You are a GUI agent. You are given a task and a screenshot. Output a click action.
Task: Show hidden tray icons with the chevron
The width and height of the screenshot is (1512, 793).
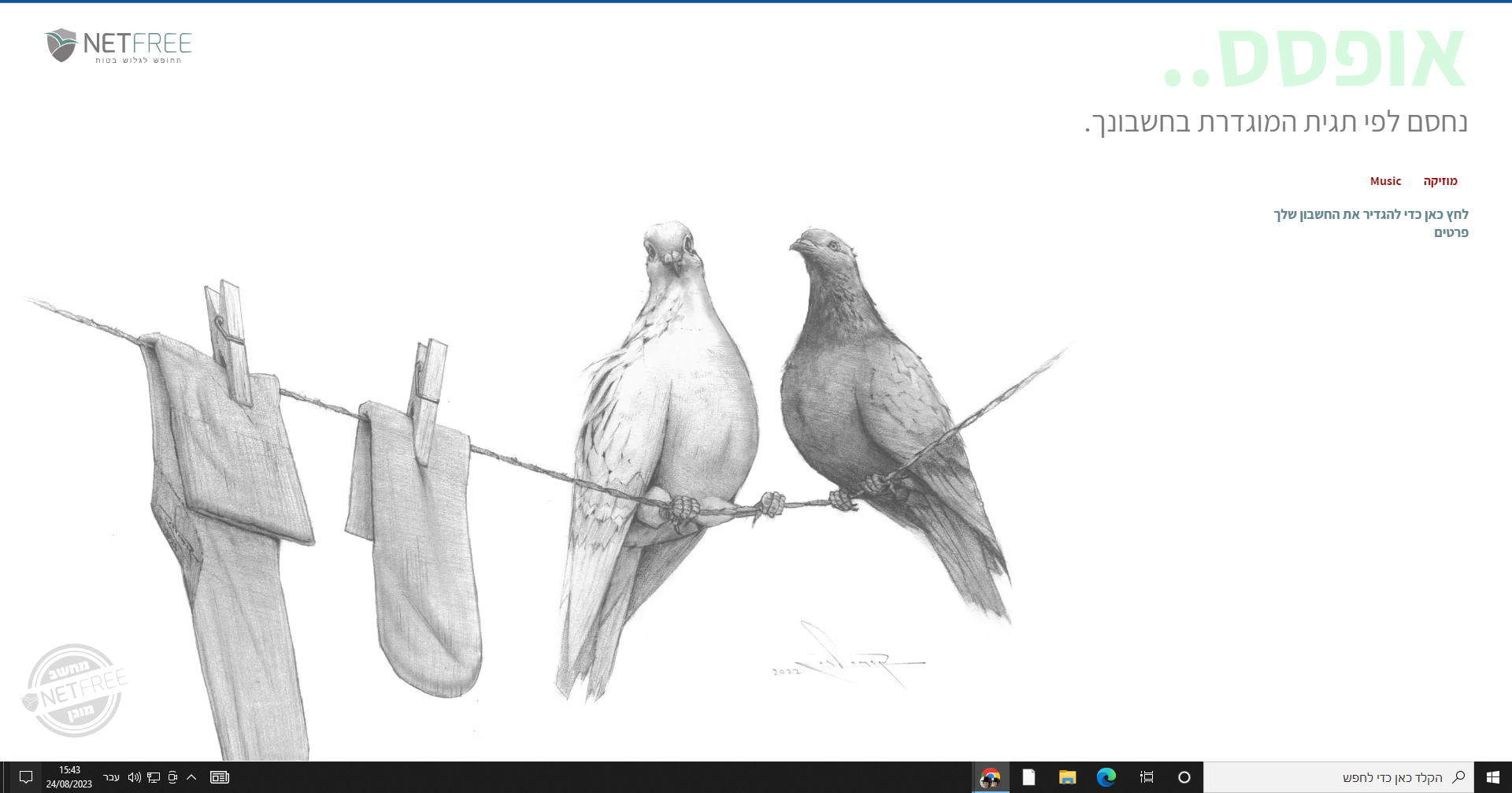point(191,777)
